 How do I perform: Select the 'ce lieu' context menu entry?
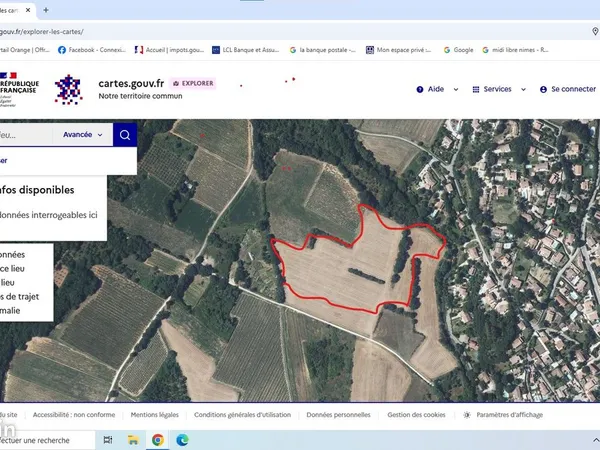[12, 269]
